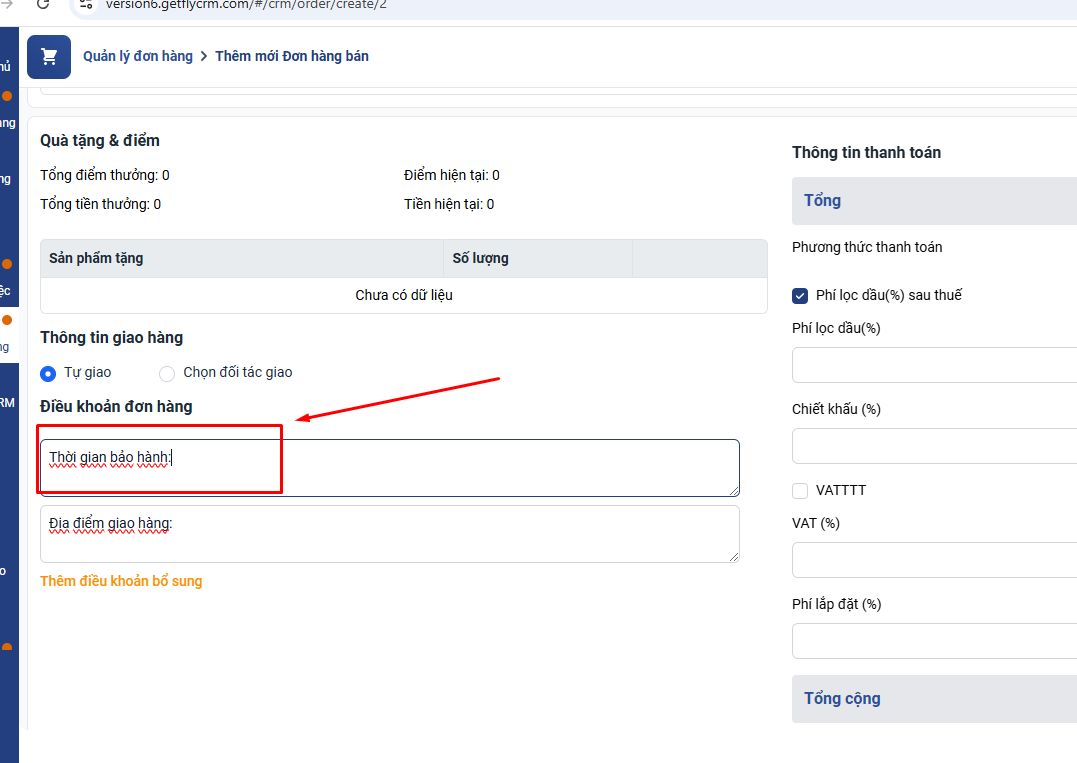
Task: Click Thêm mới Đơn hàng bán breadcrumb
Action: pyautogui.click(x=292, y=56)
